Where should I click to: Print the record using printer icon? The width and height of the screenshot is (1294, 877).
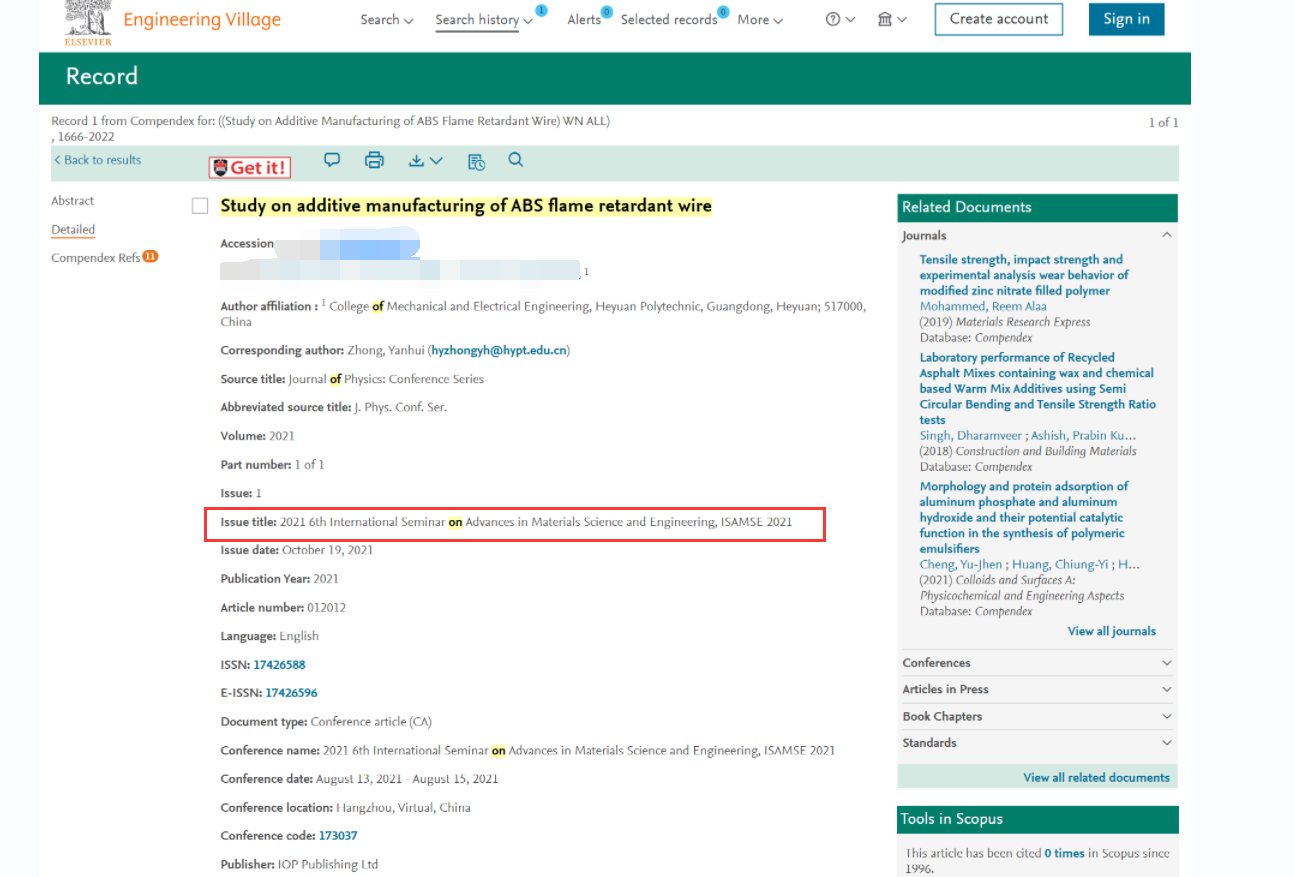coord(374,160)
